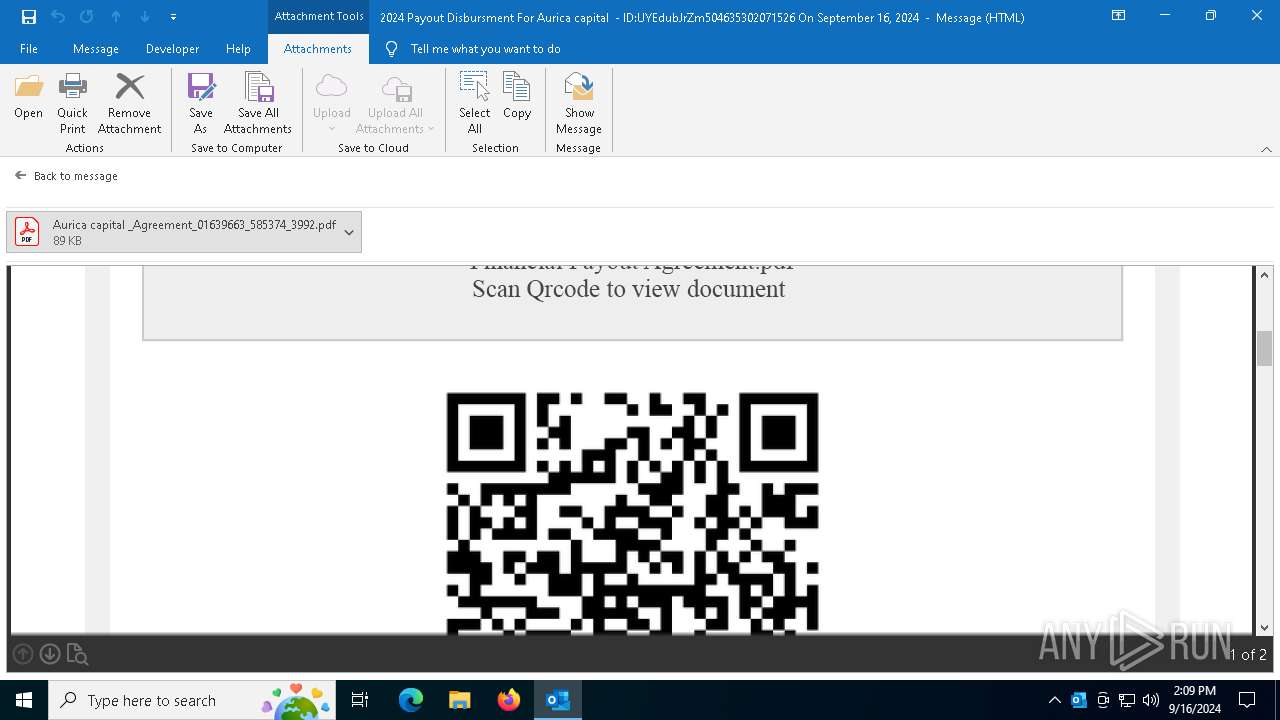The width and height of the screenshot is (1280, 720).
Task: Open the volume control in system tray
Action: point(1151,700)
